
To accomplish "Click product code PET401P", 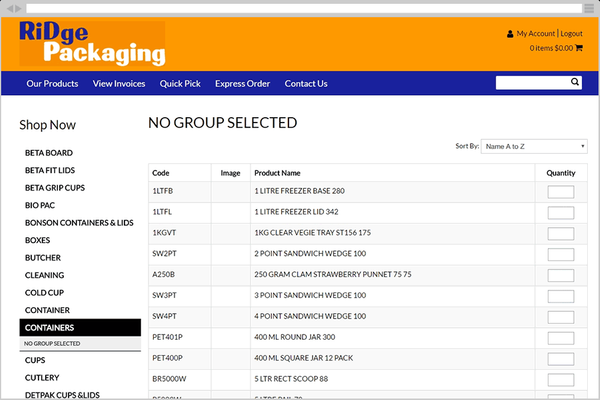I will point(167,337).
